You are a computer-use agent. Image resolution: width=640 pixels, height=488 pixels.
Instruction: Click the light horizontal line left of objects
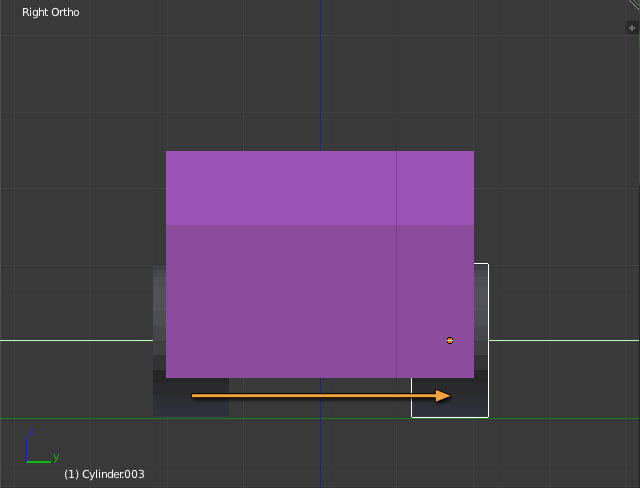pyautogui.click(x=75, y=340)
